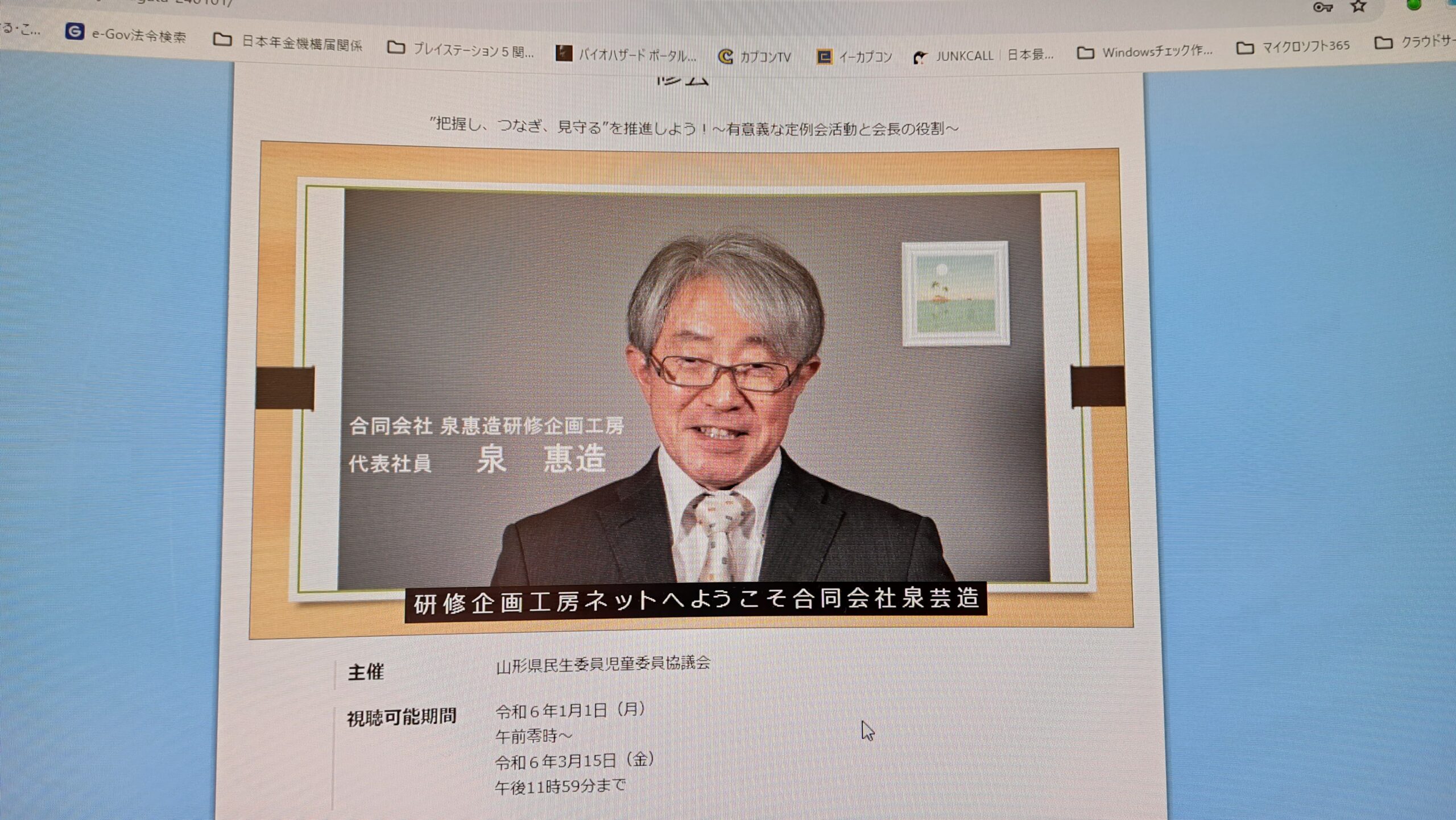Click the overlay text 代表社員
Image resolution: width=1456 pixels, height=820 pixels.
point(390,463)
